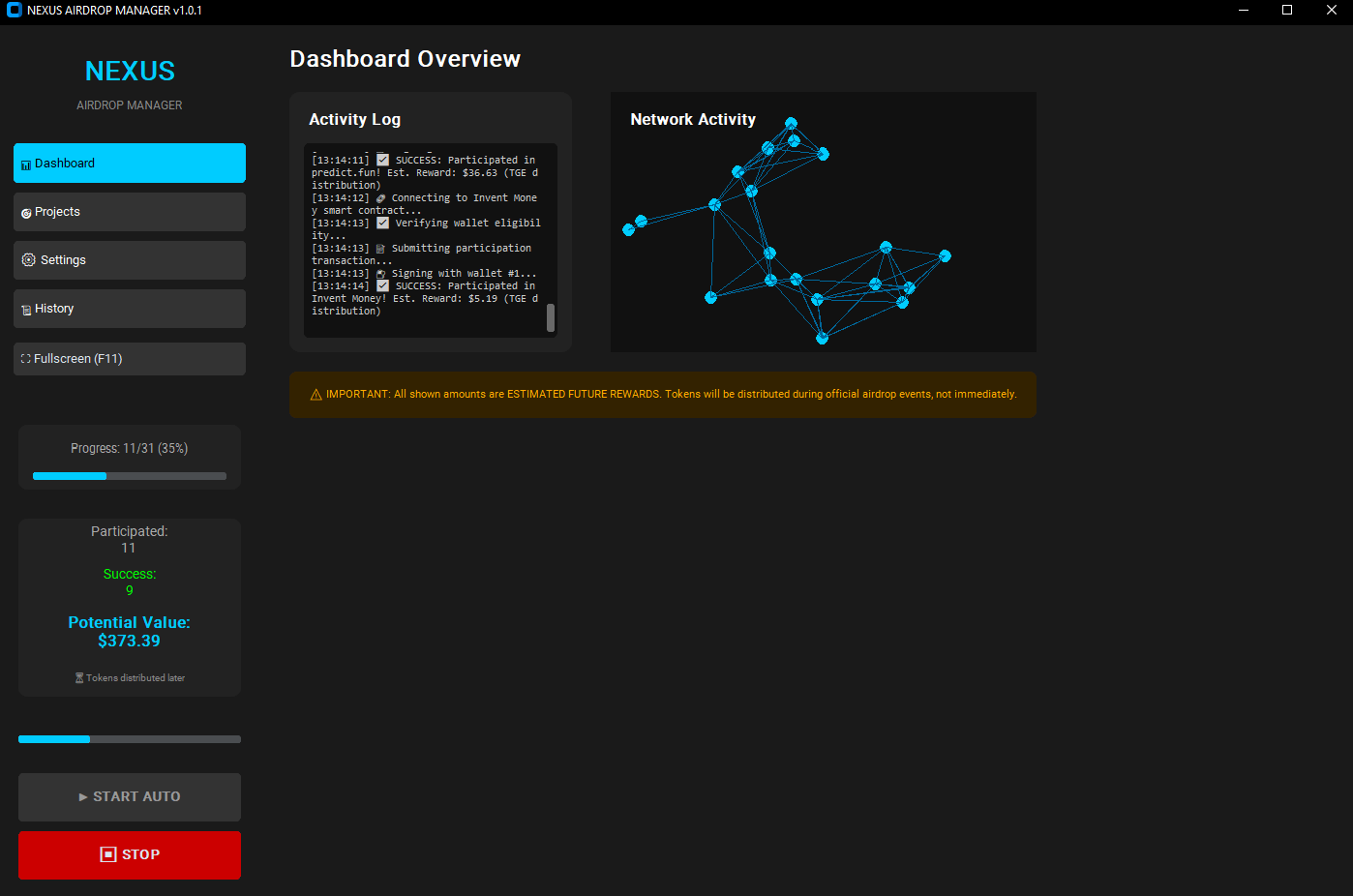Click the Dashboard icon in sidebar
1353x896 pixels.
coord(26,164)
